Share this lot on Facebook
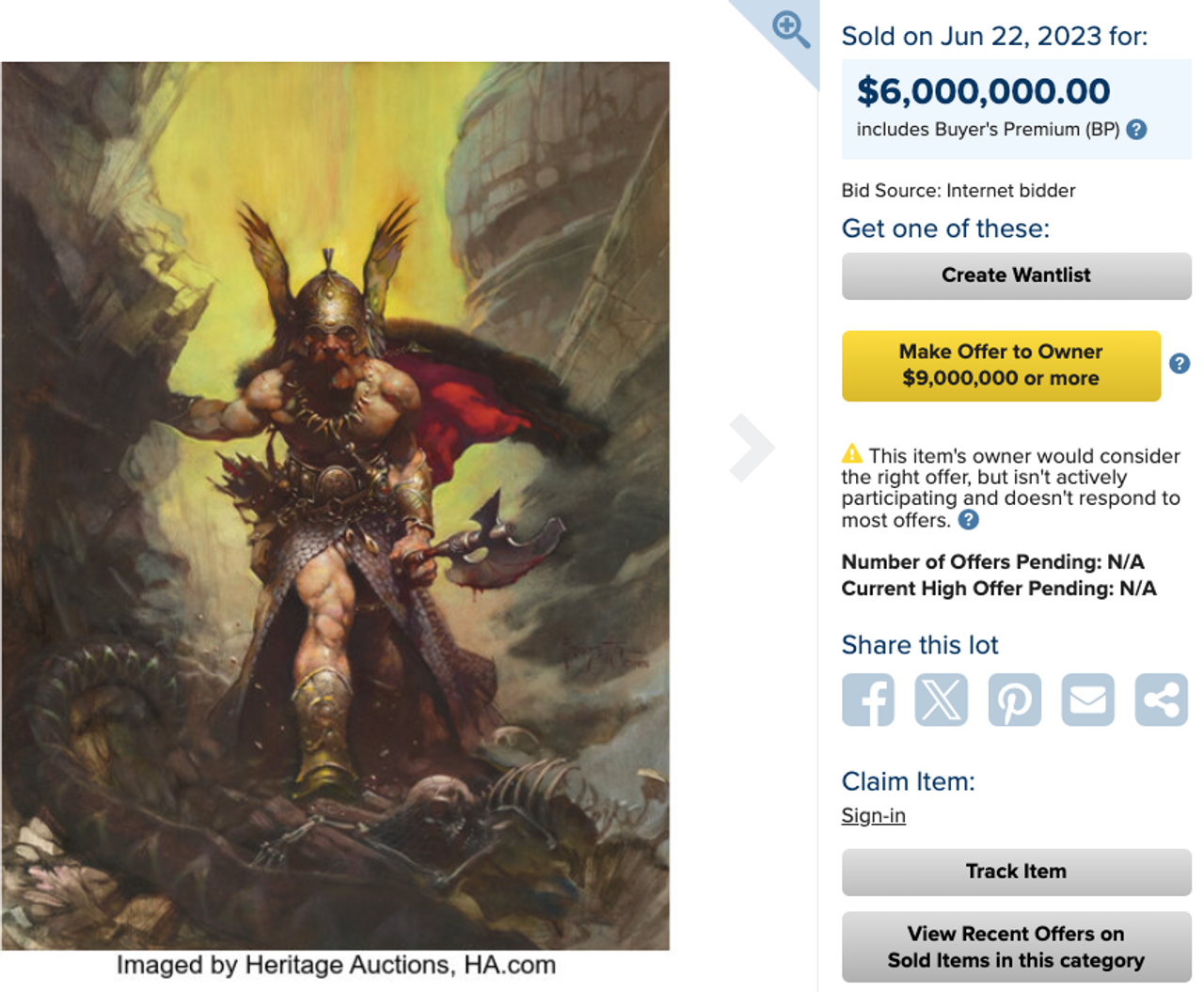 pyautogui.click(x=867, y=700)
